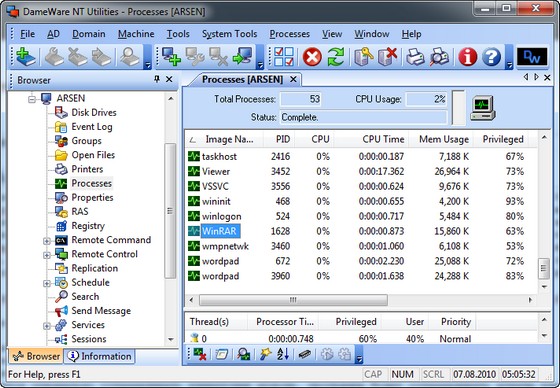Switch to the Information tab

point(100,356)
